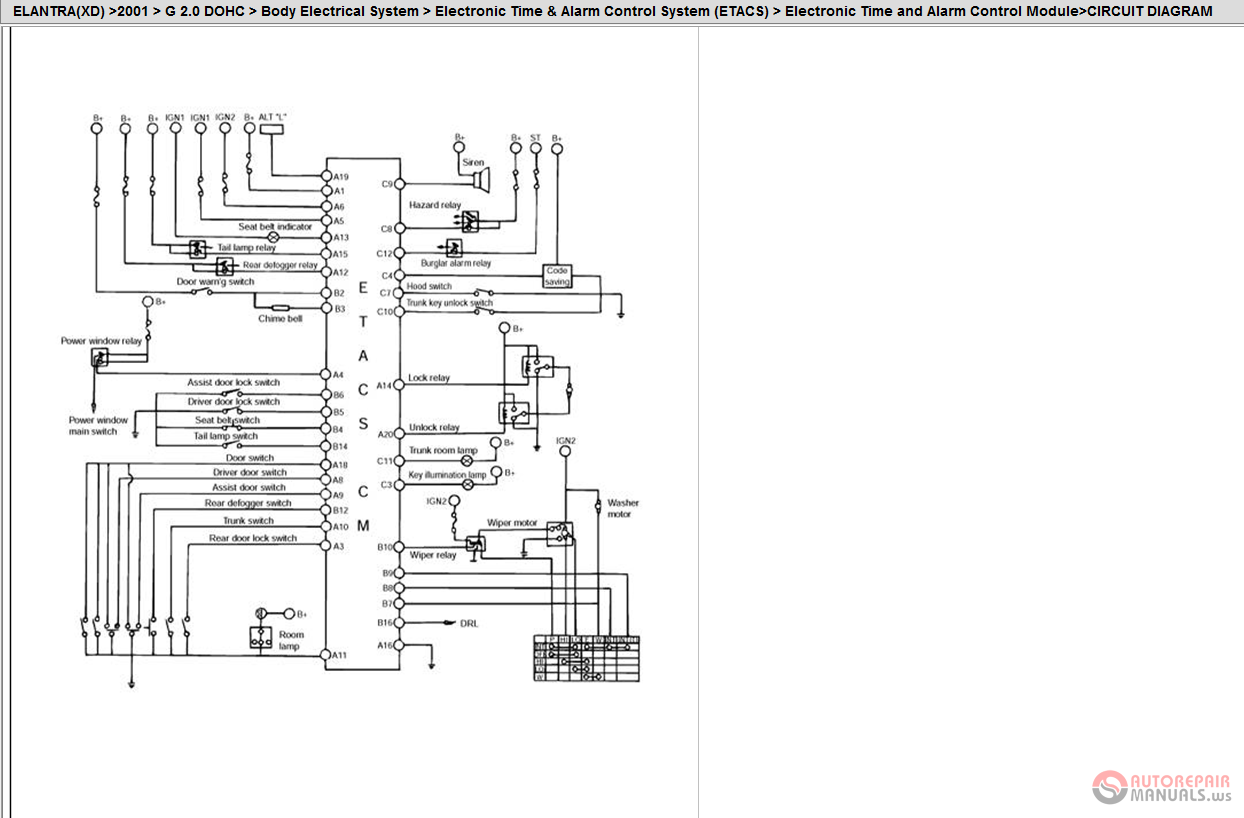Click the Unlock relay label

[x=434, y=427]
